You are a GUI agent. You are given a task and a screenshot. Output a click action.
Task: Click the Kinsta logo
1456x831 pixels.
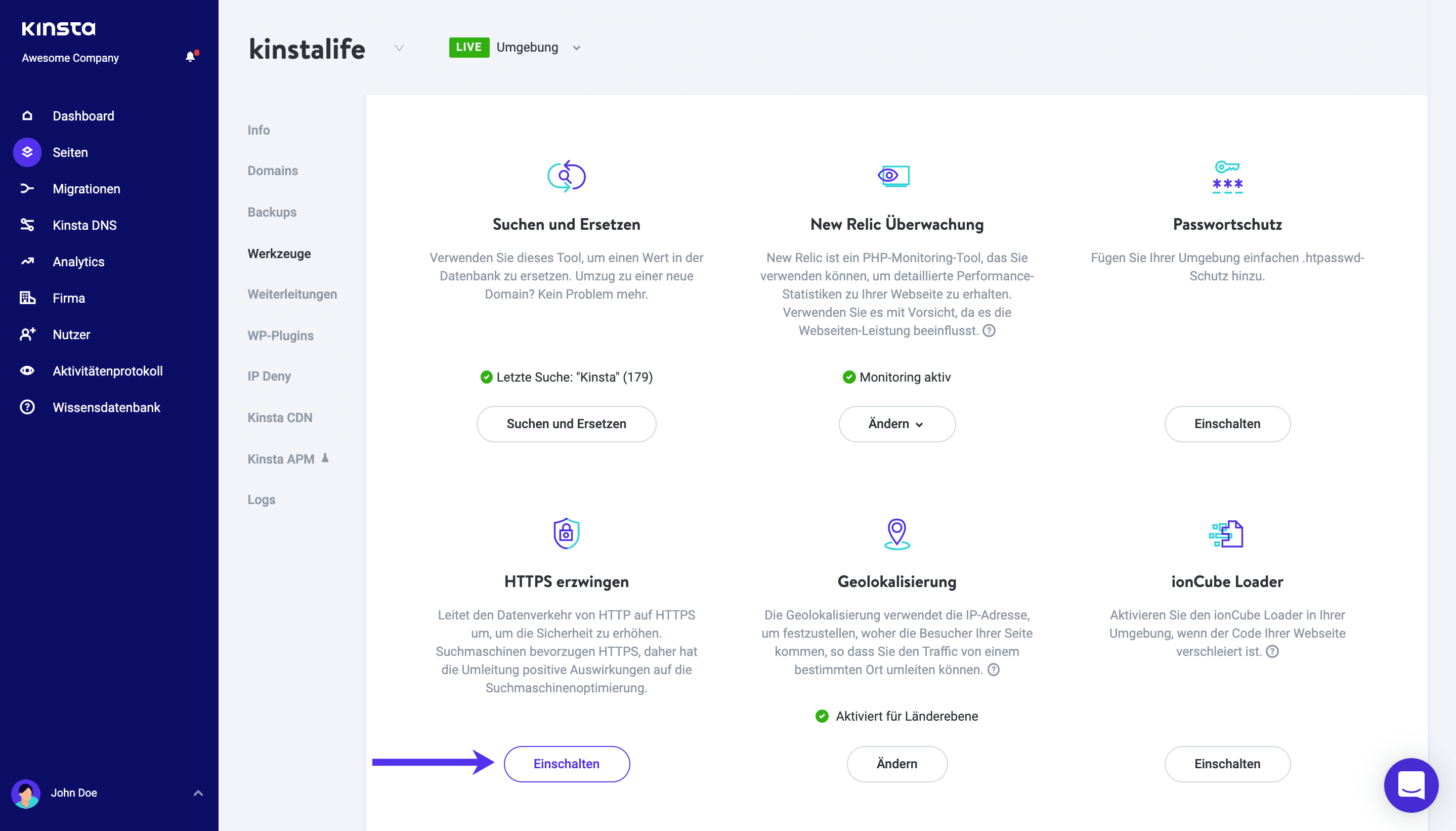[x=58, y=28]
